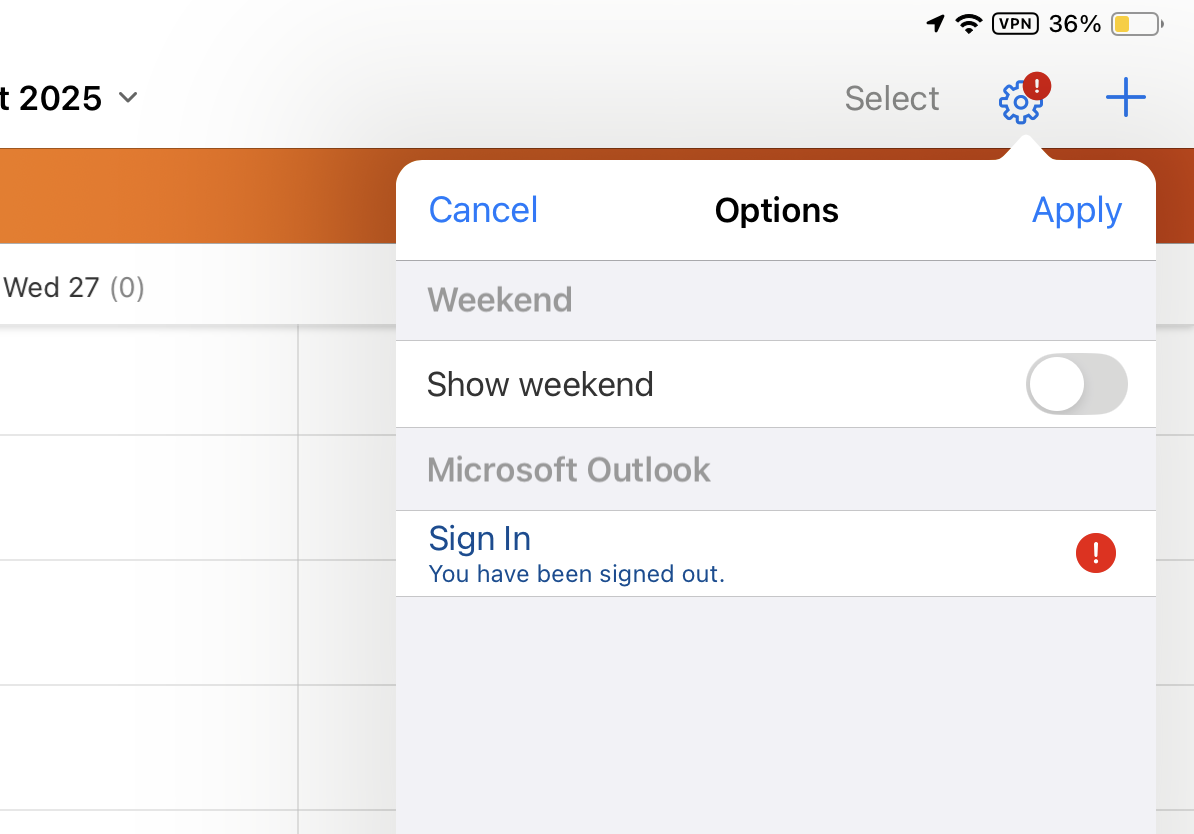Tap the plus icon to add event
Image resolution: width=1194 pixels, height=834 pixels.
[x=1125, y=98]
